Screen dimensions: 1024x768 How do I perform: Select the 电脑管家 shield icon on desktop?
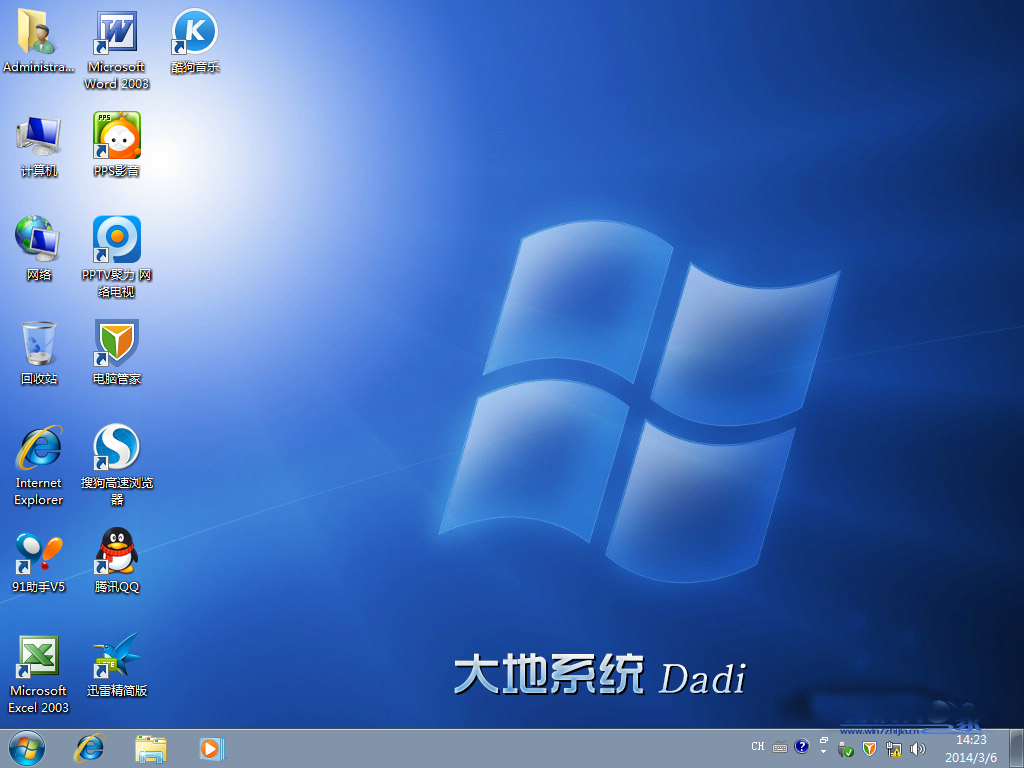pos(116,344)
